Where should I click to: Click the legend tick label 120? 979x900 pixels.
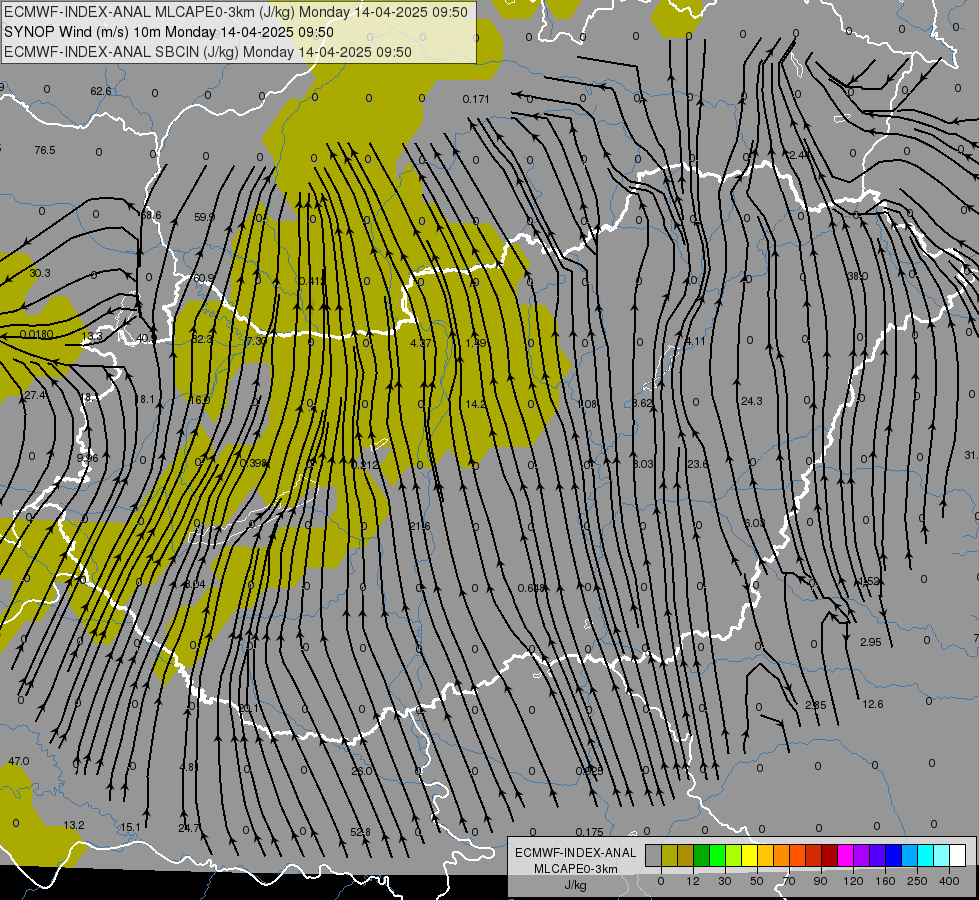(x=853, y=881)
